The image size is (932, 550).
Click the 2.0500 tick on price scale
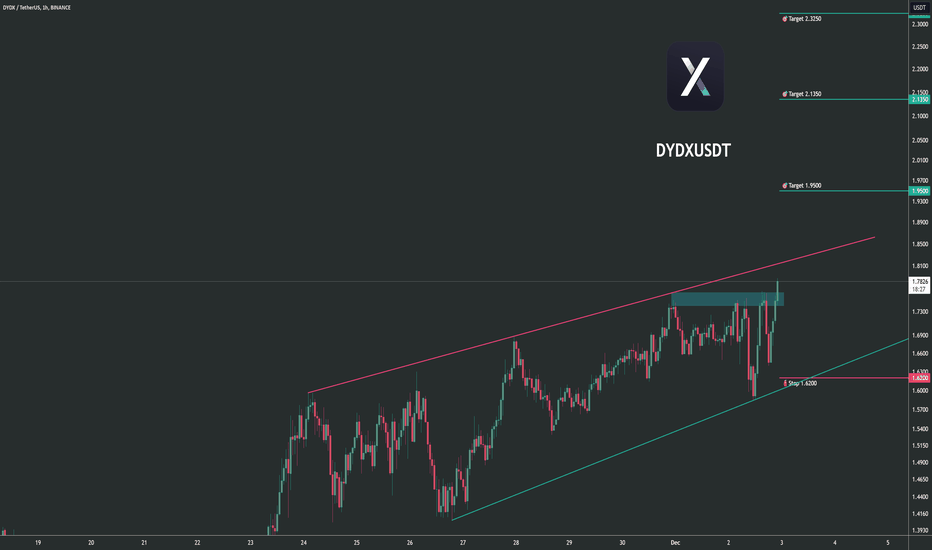(x=920, y=140)
